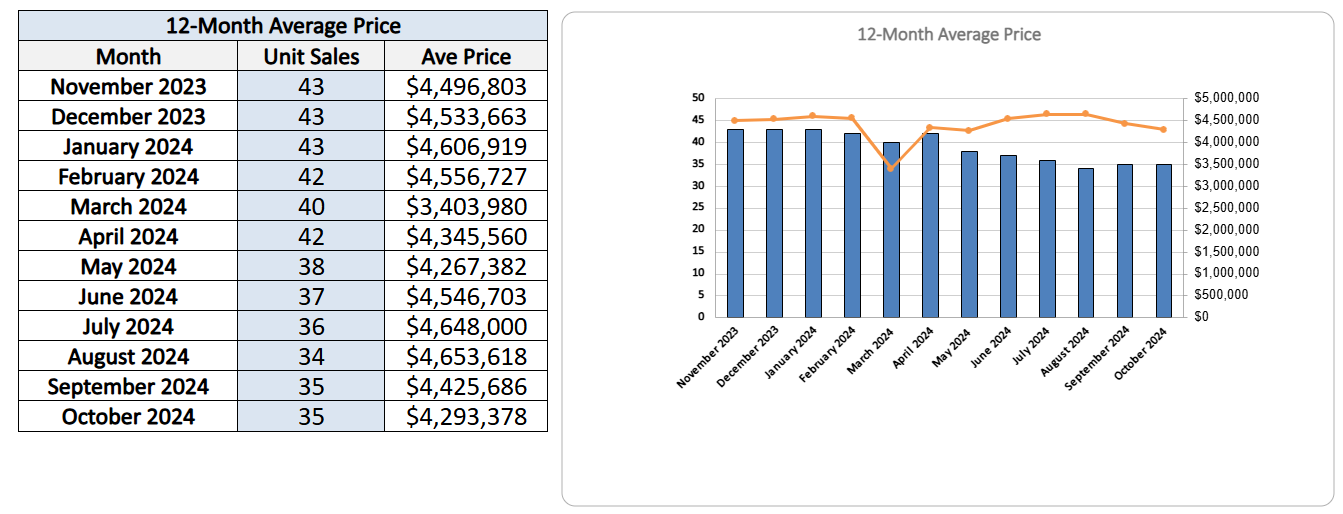Screen dimensions: 1343x514
Task: Select the August 2024 bar in the chart
Action: (1085, 243)
